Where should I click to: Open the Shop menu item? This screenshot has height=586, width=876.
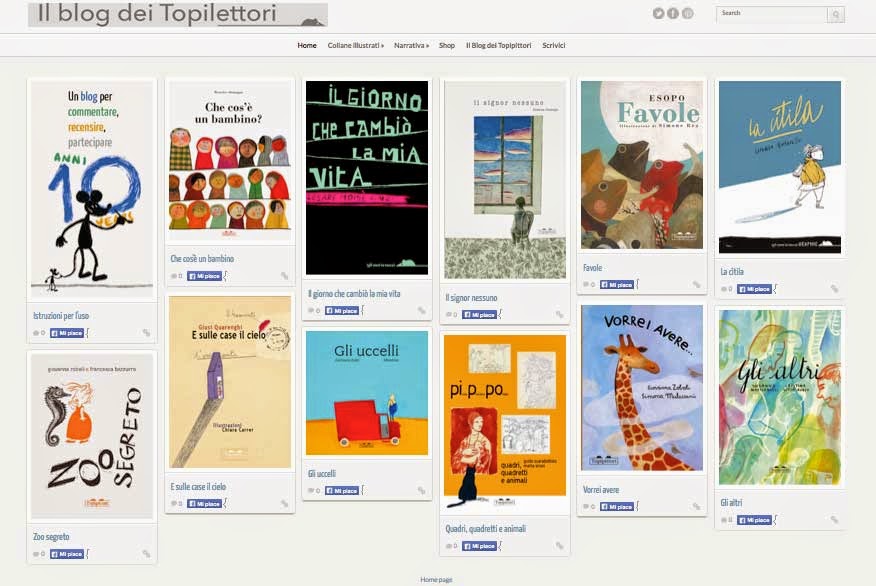tap(447, 45)
